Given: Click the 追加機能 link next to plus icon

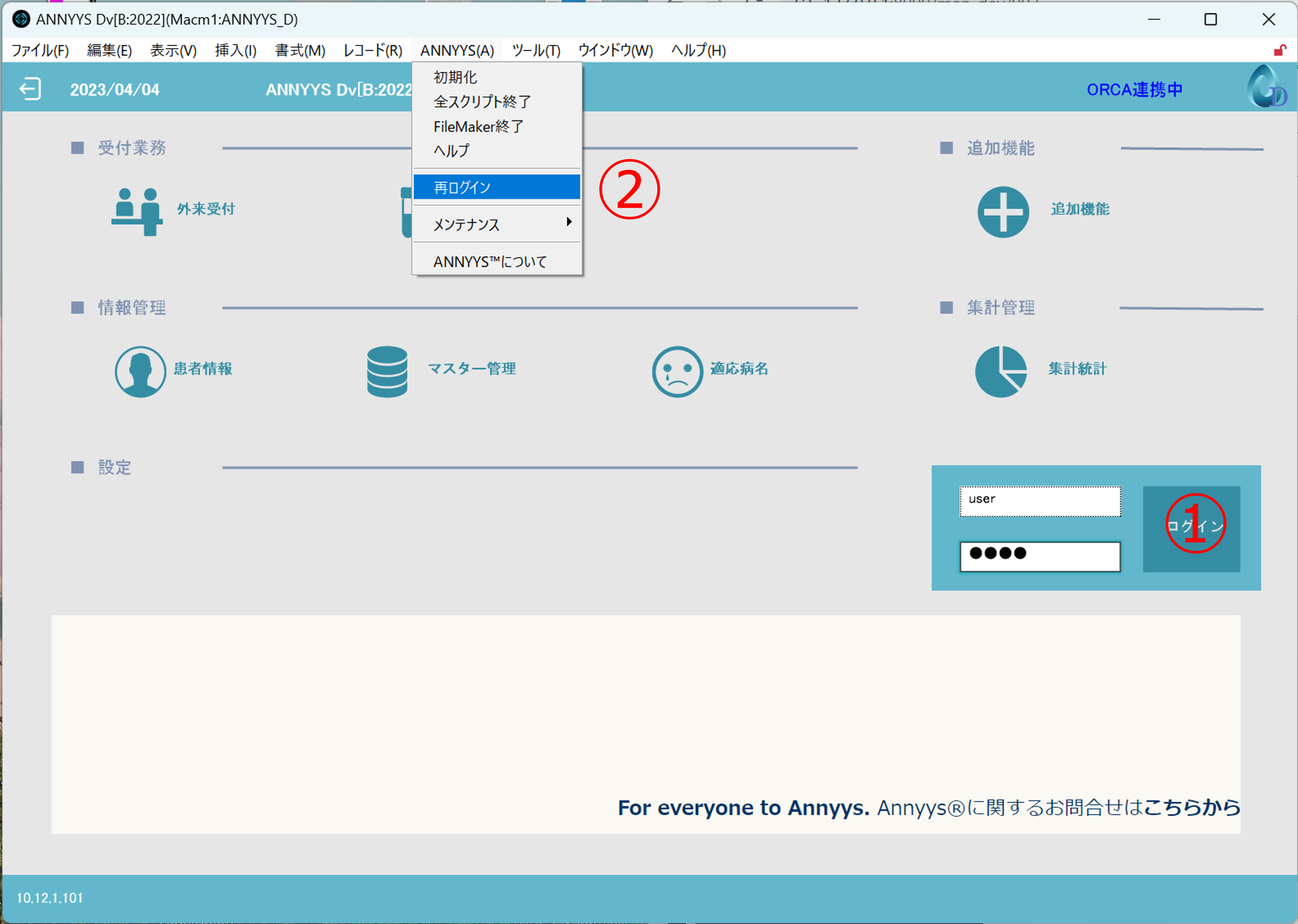Looking at the screenshot, I should pyautogui.click(x=1080, y=209).
